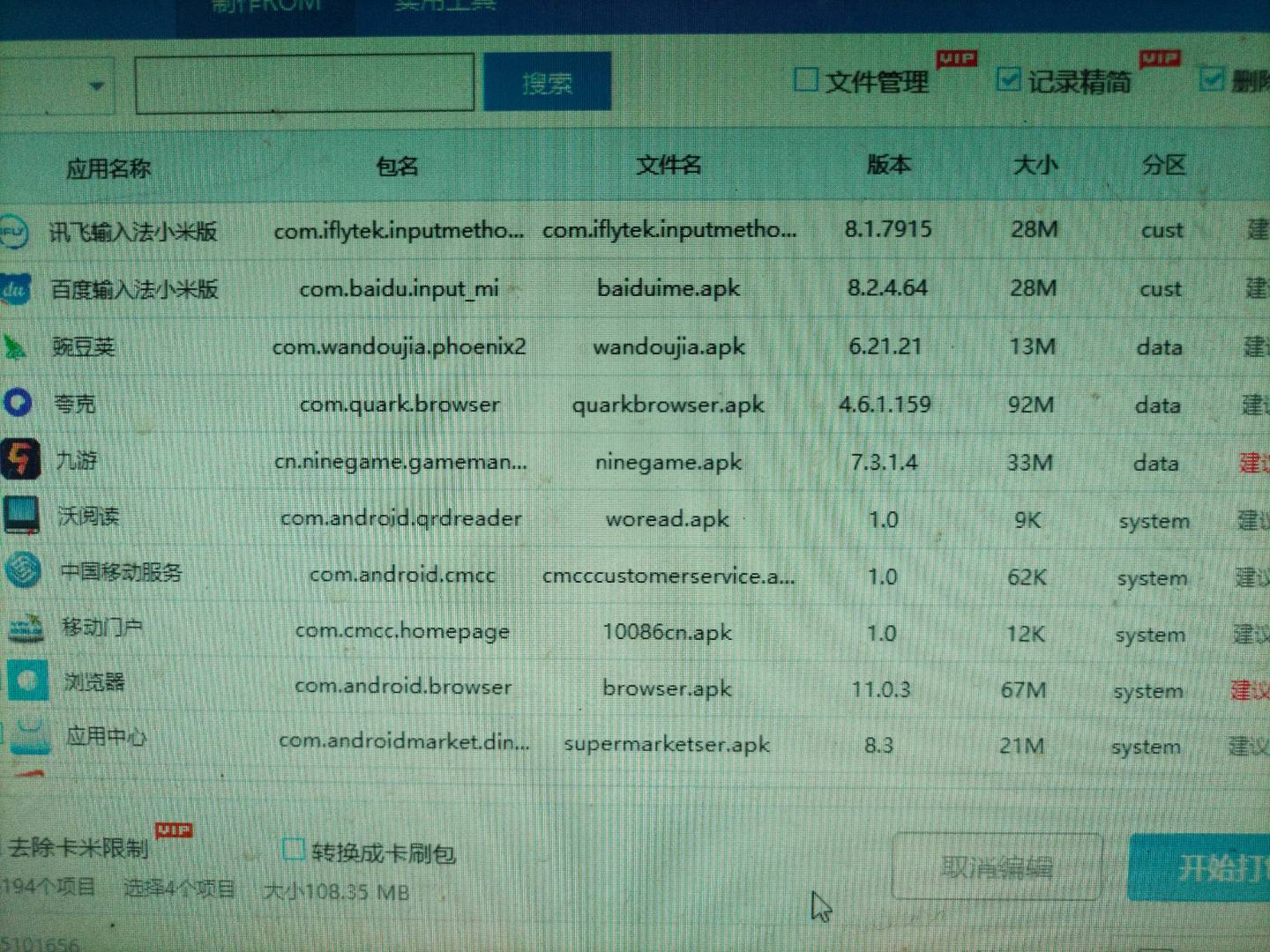Select the 浏览器 name text
This screenshot has width=1270, height=952.
(94, 681)
